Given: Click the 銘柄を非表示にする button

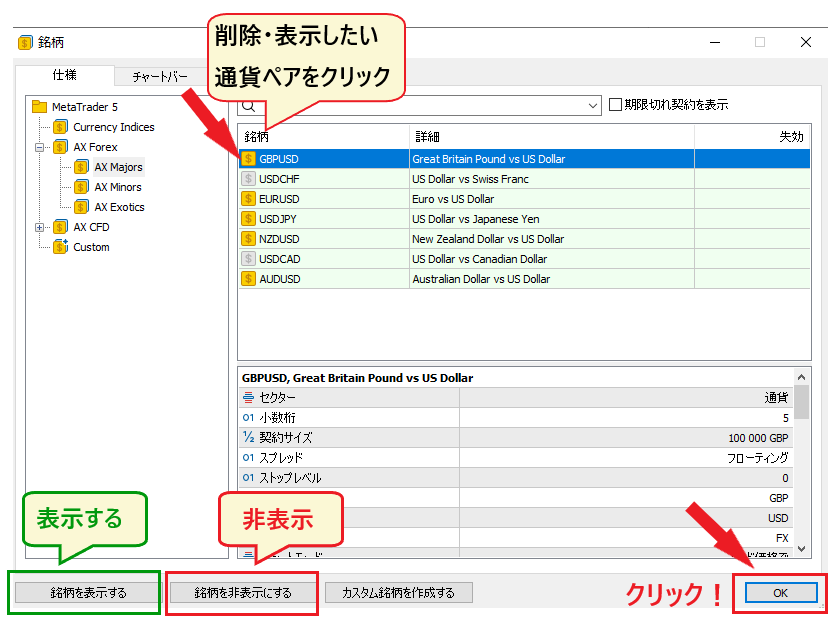Looking at the screenshot, I should point(243,593).
